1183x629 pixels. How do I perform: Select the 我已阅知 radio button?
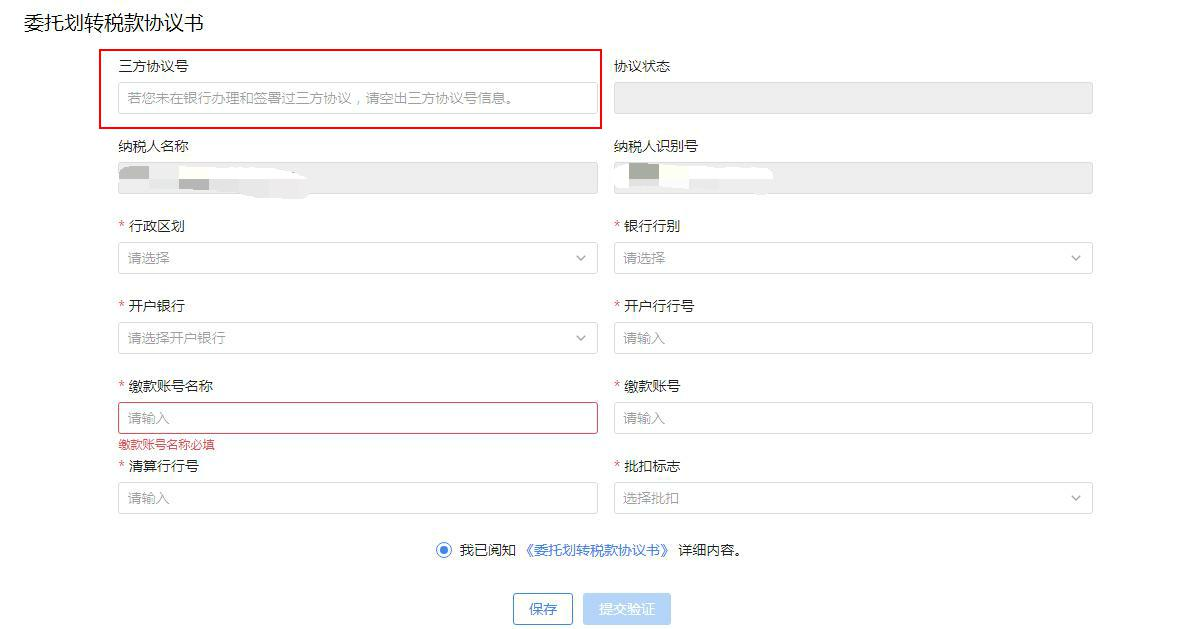click(x=444, y=550)
